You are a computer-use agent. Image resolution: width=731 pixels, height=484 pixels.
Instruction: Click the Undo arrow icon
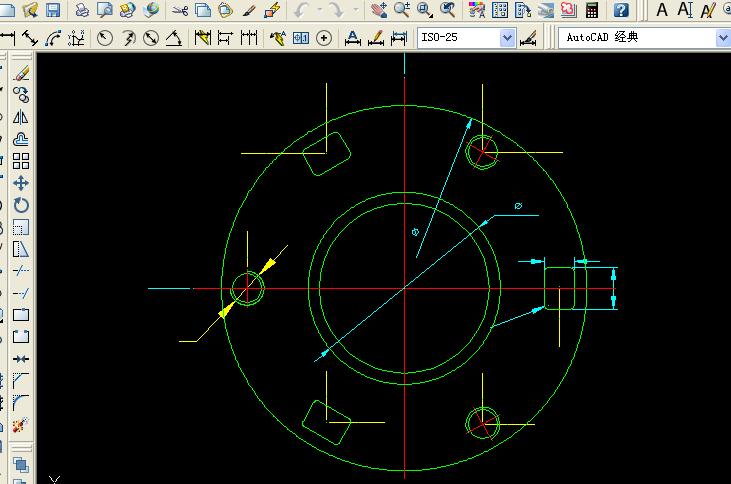tap(302, 9)
